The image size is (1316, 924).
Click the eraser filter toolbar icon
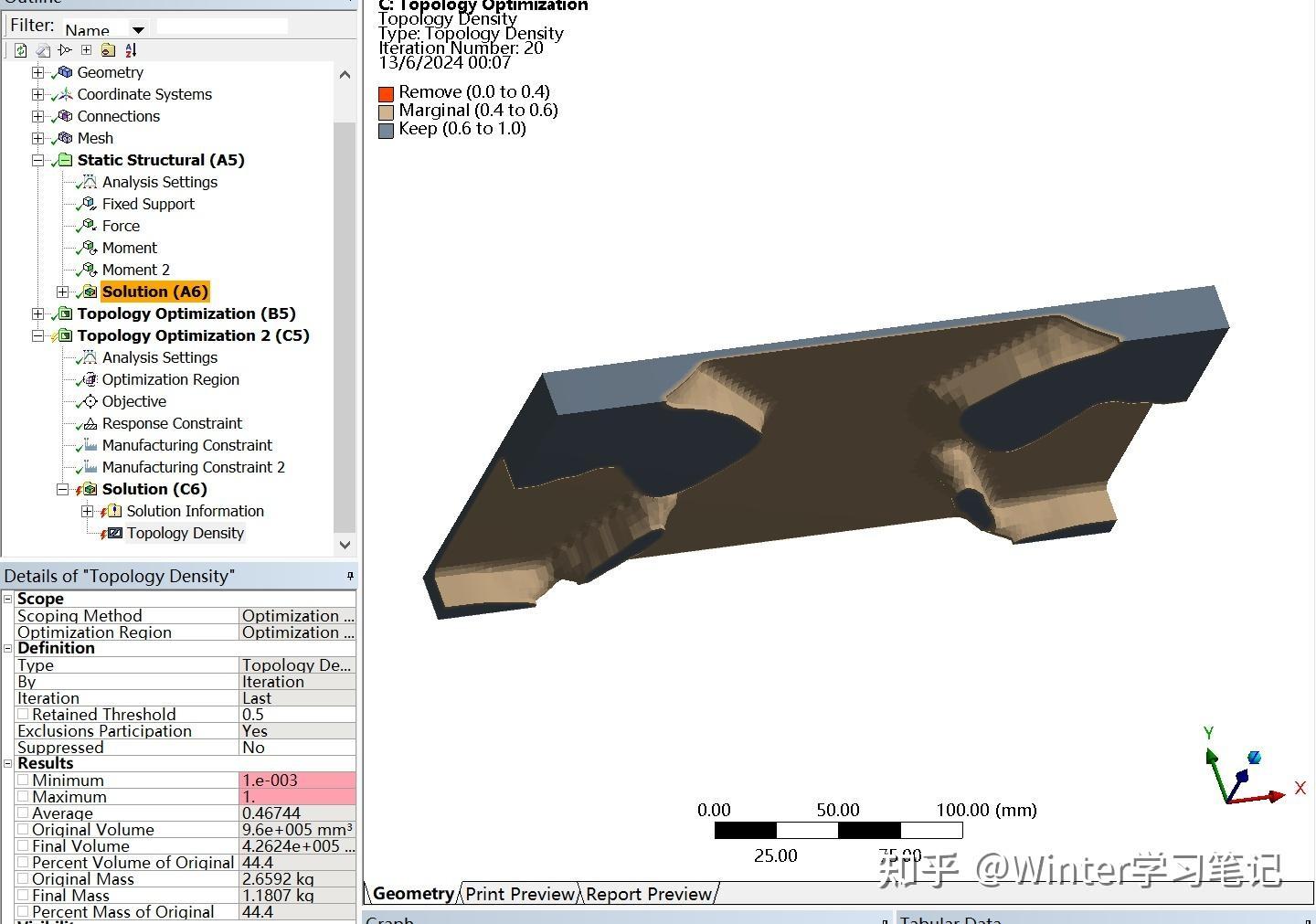42,50
